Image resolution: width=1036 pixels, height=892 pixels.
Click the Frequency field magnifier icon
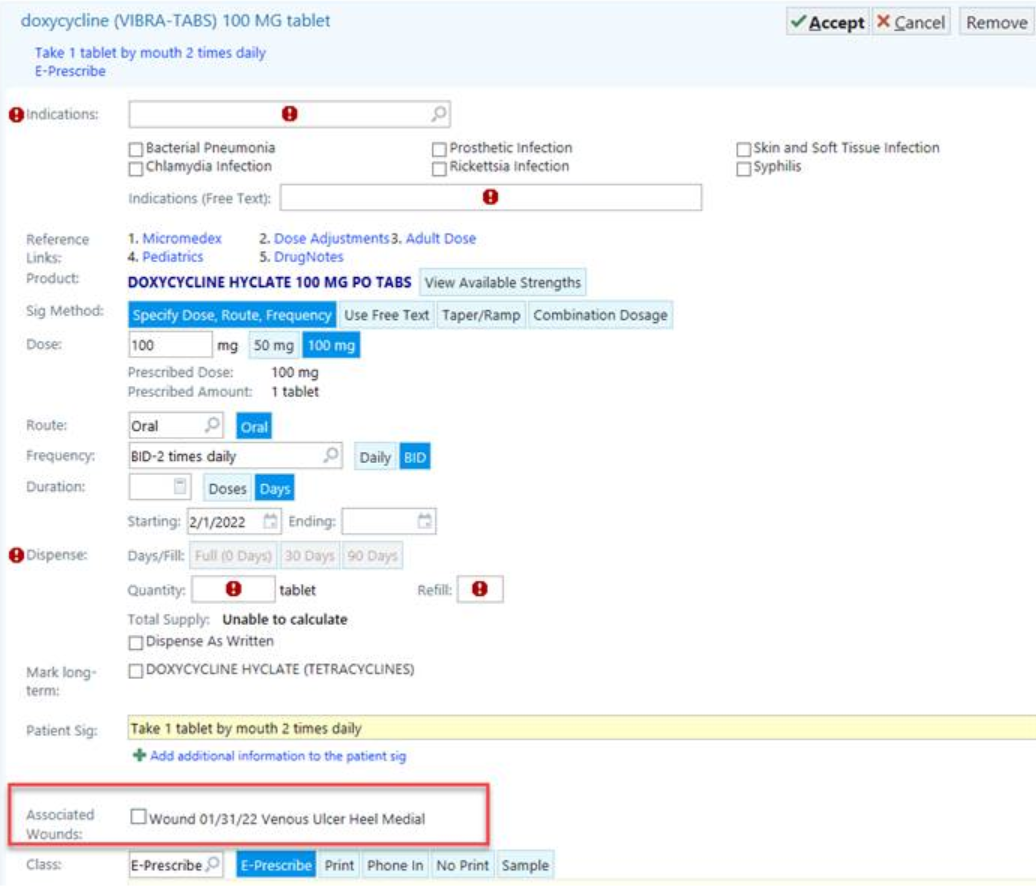pyautogui.click(x=331, y=455)
